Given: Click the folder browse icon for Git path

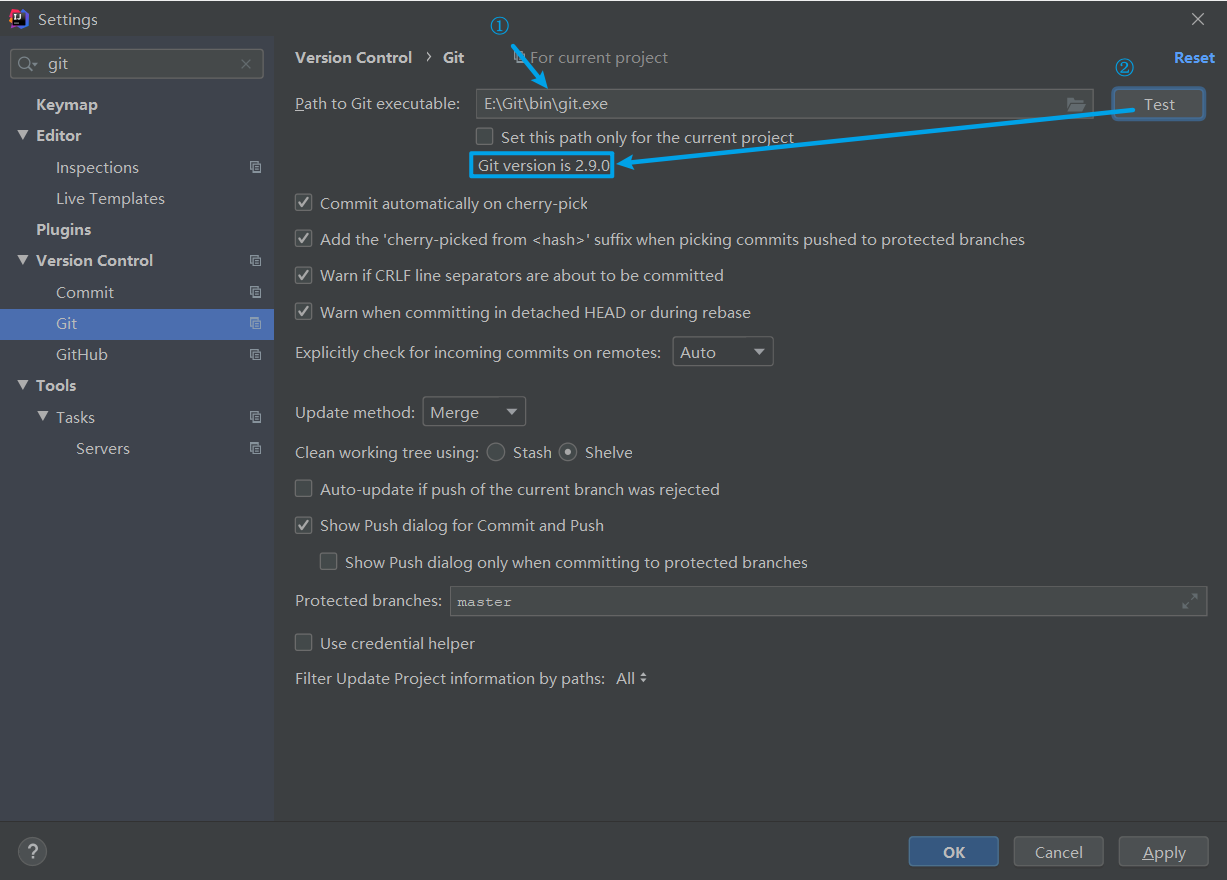Looking at the screenshot, I should pos(1076,104).
